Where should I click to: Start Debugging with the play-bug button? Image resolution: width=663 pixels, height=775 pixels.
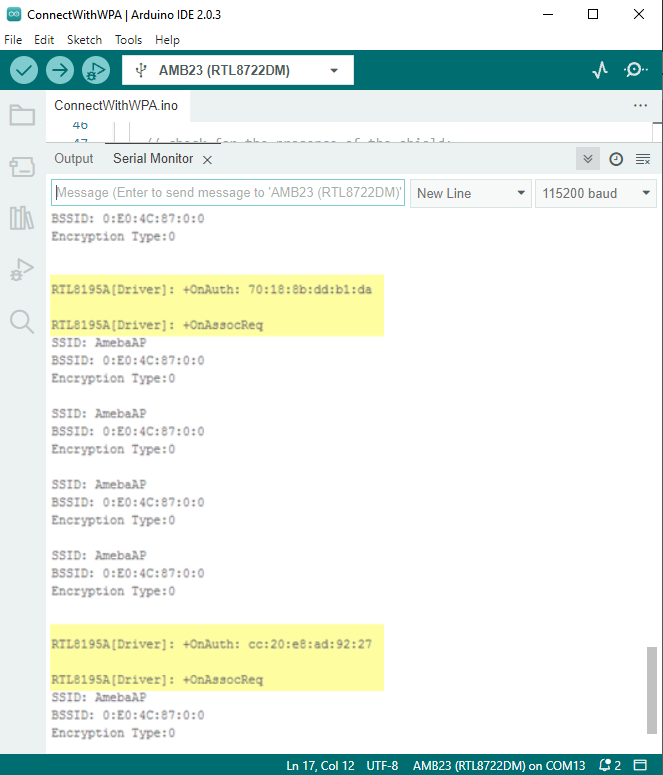coord(96,70)
